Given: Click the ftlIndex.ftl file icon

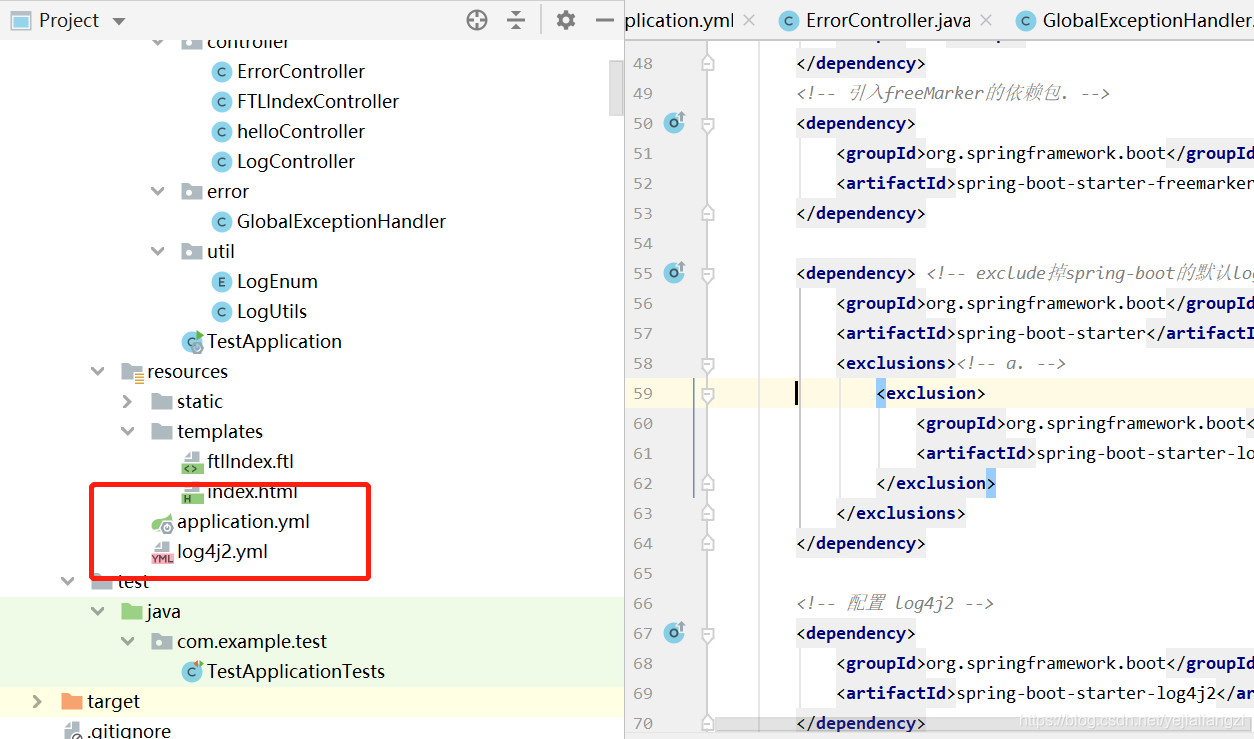Looking at the screenshot, I should point(192,462).
